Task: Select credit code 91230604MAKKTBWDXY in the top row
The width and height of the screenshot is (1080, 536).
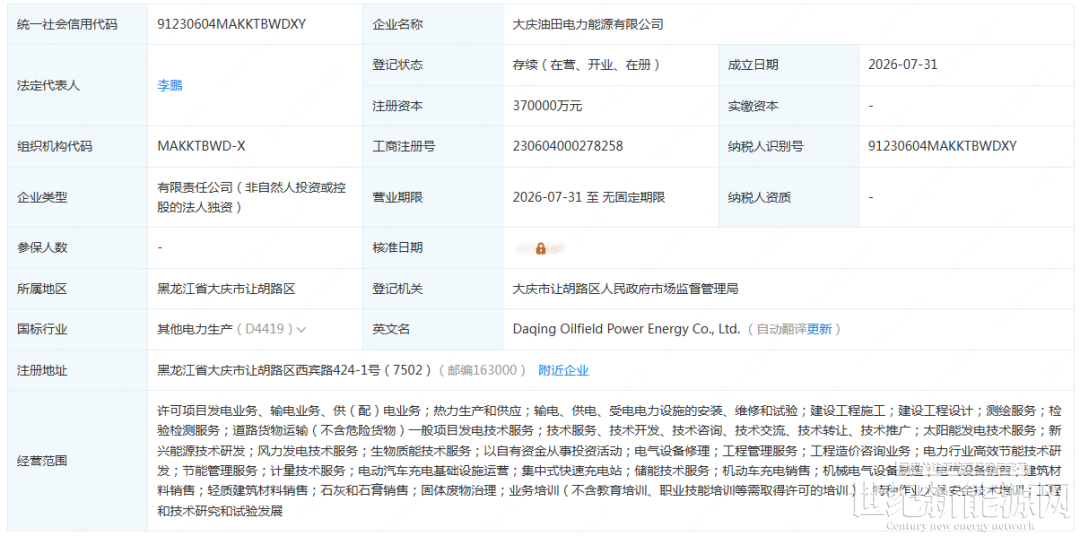Action: tap(231, 24)
